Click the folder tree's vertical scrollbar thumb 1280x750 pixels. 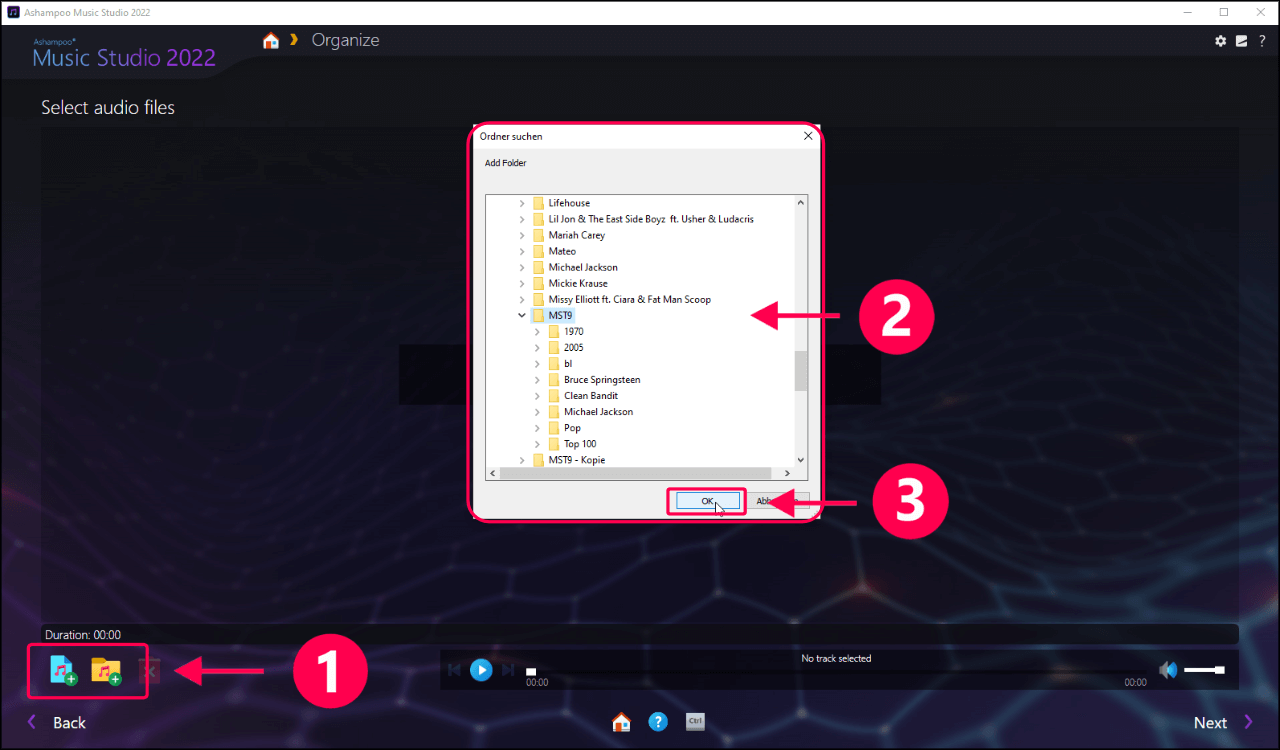click(x=800, y=371)
